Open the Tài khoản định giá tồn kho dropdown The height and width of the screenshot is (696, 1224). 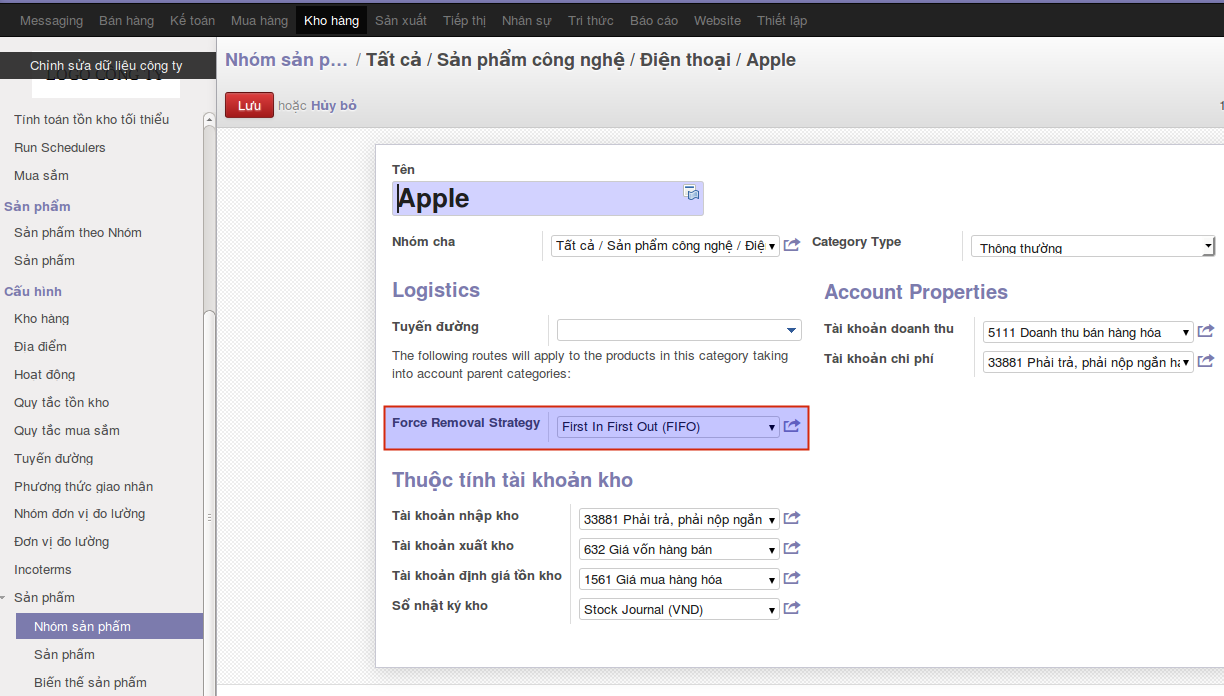tap(679, 580)
